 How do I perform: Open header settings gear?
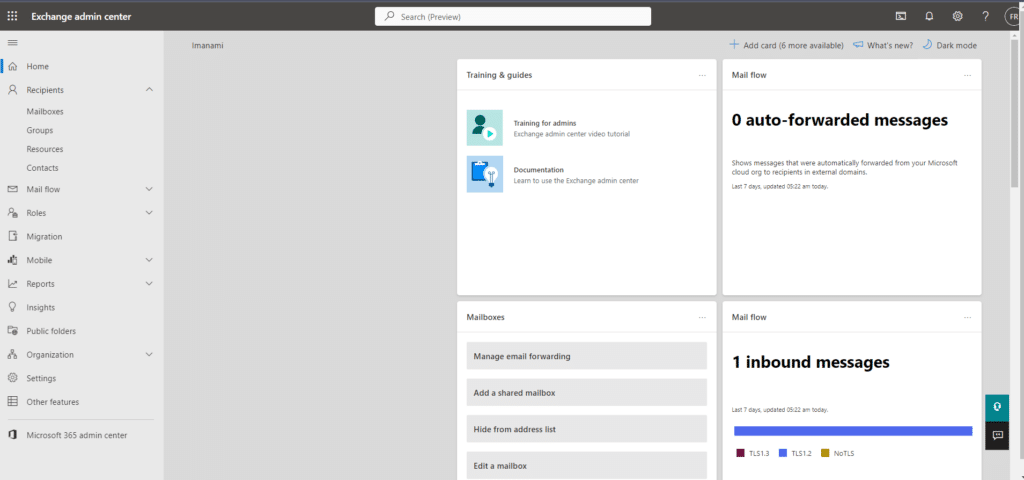click(x=957, y=16)
